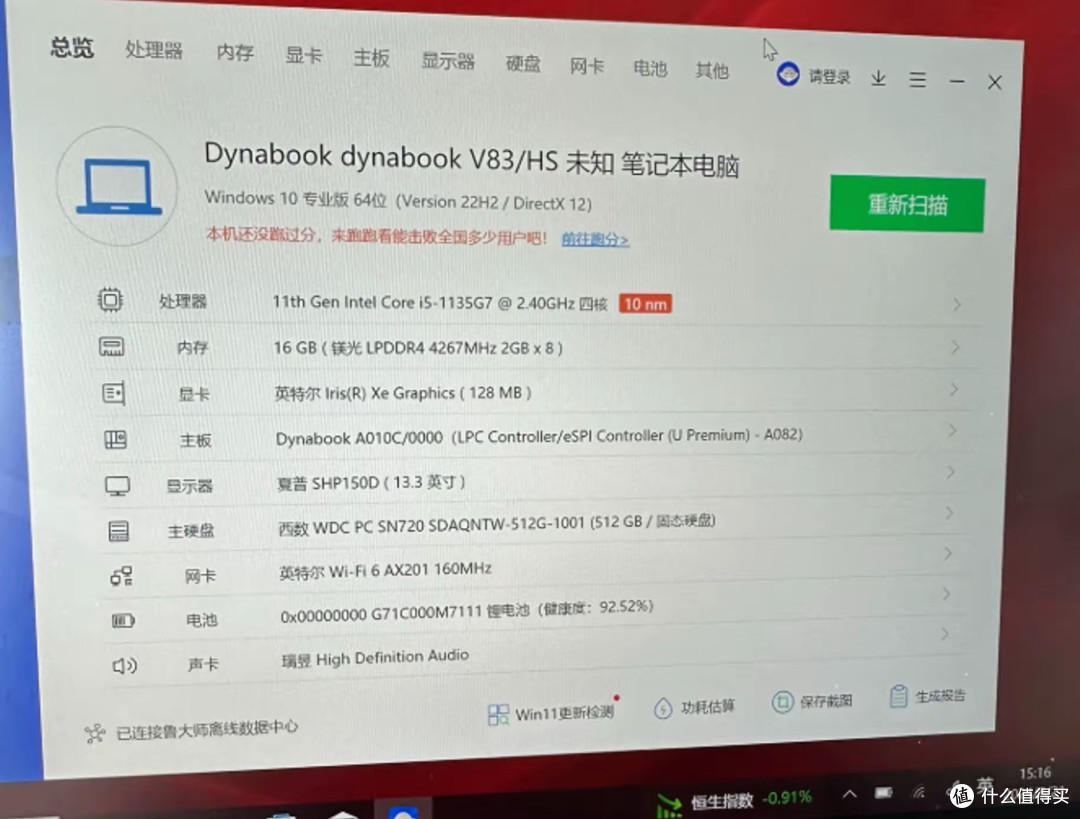1080x819 pixels.
Task: Expand the 显卡 row chevron
Action: (954, 389)
